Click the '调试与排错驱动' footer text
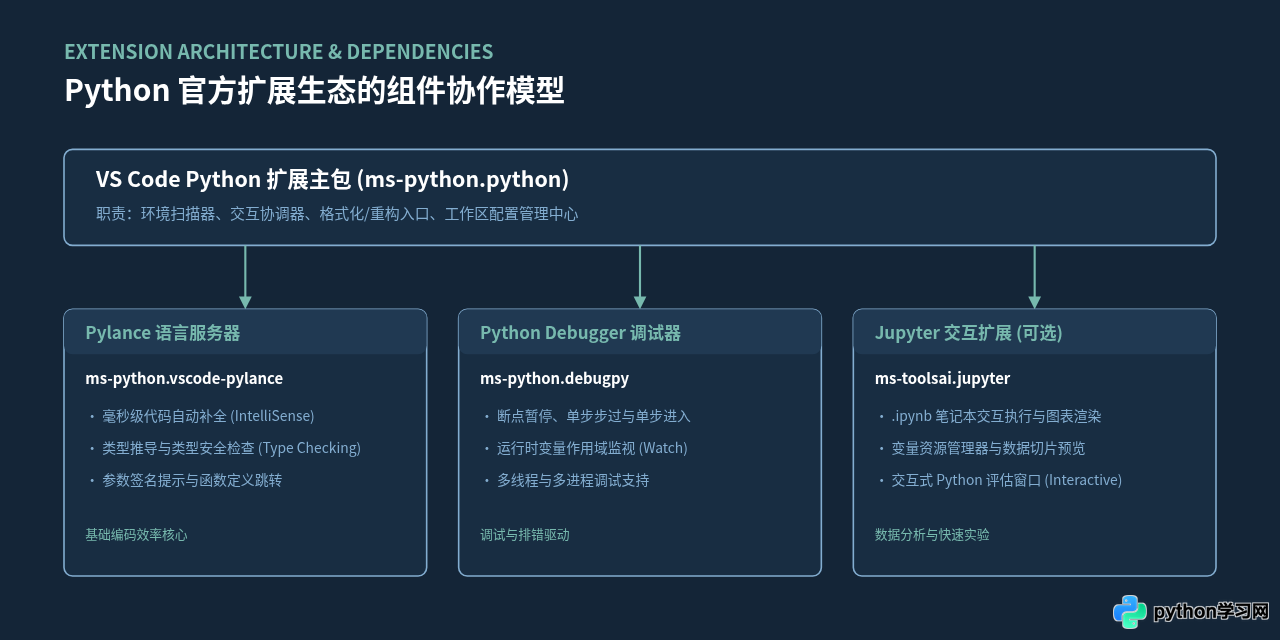 click(x=525, y=535)
